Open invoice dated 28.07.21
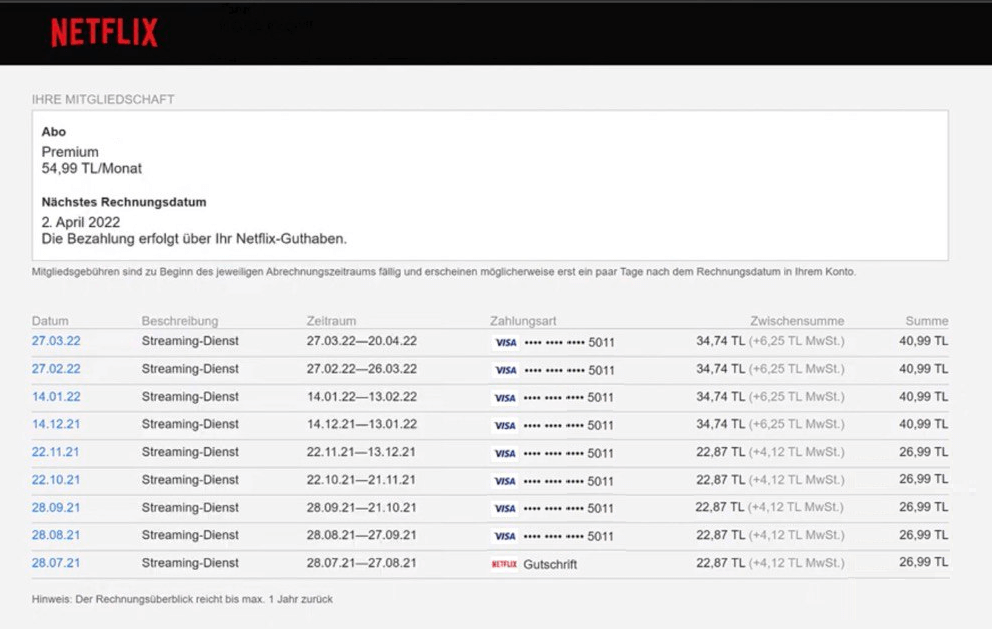 (56, 563)
